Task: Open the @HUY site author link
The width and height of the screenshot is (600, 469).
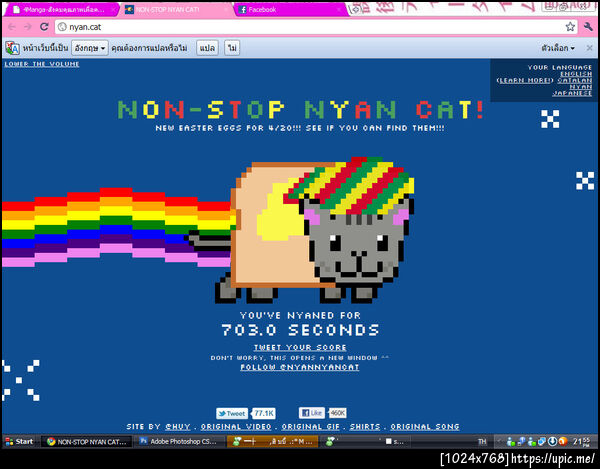Action: (x=178, y=427)
